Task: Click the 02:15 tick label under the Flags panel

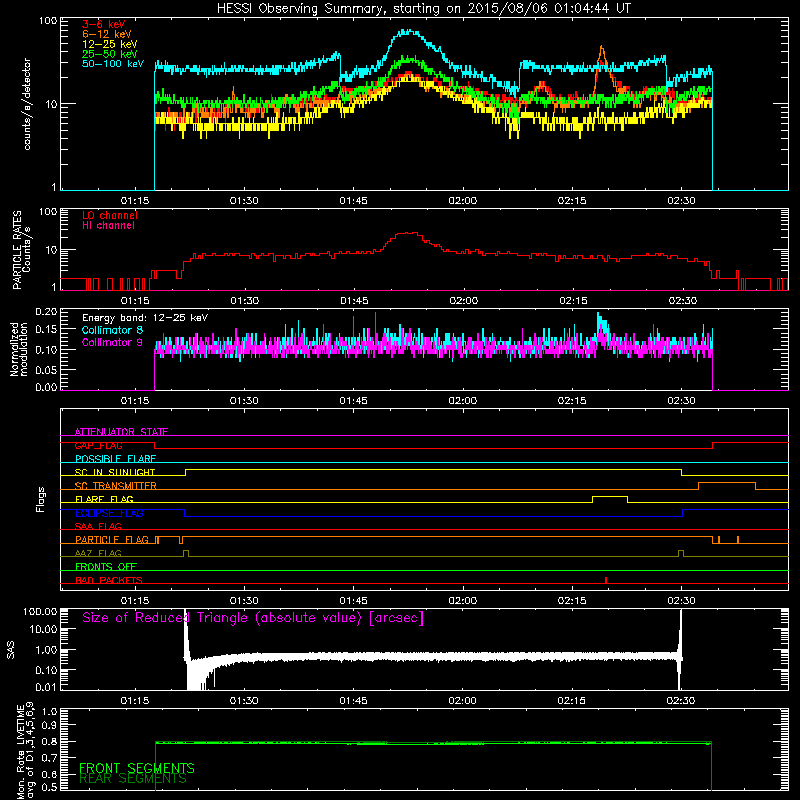Action: click(572, 601)
